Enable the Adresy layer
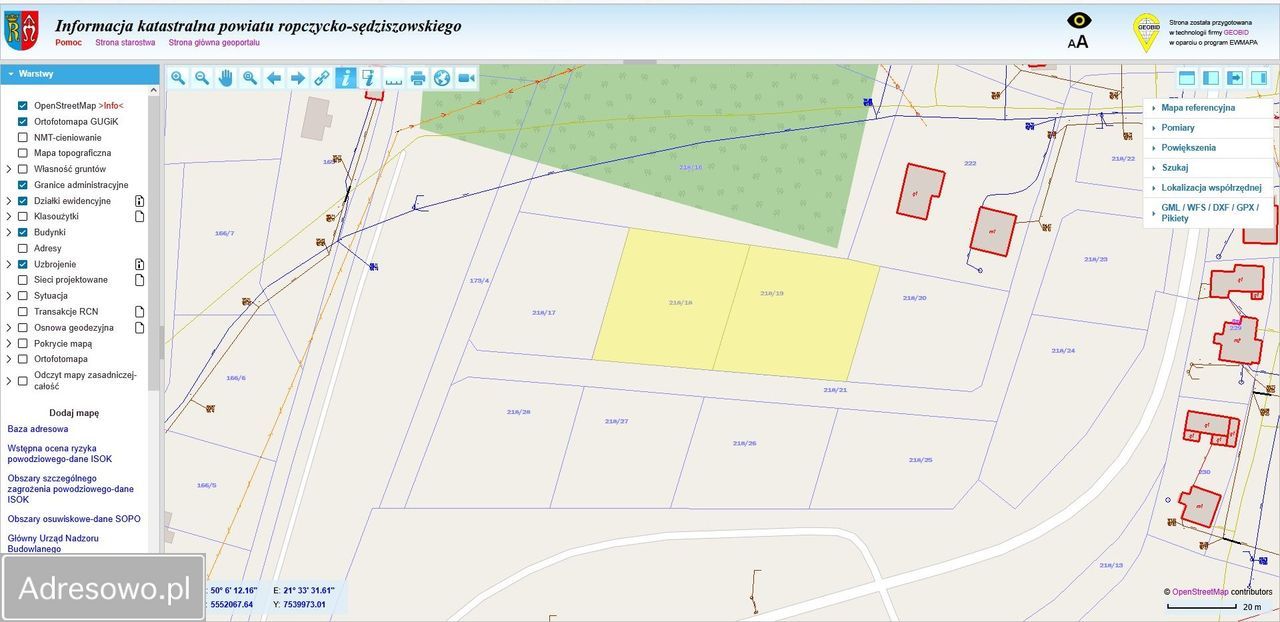This screenshot has width=1280, height=622. coord(23,248)
